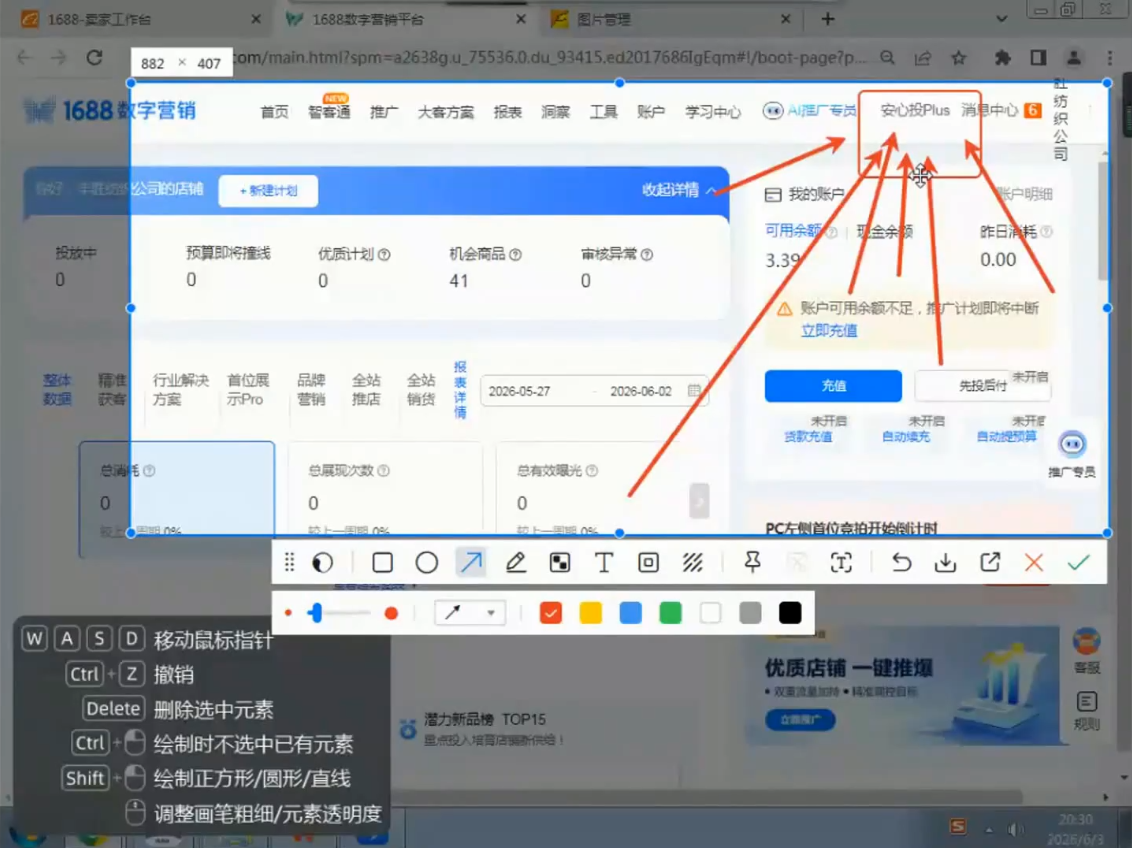
Task: Open the date range picker field
Action: pyautogui.click(x=593, y=391)
